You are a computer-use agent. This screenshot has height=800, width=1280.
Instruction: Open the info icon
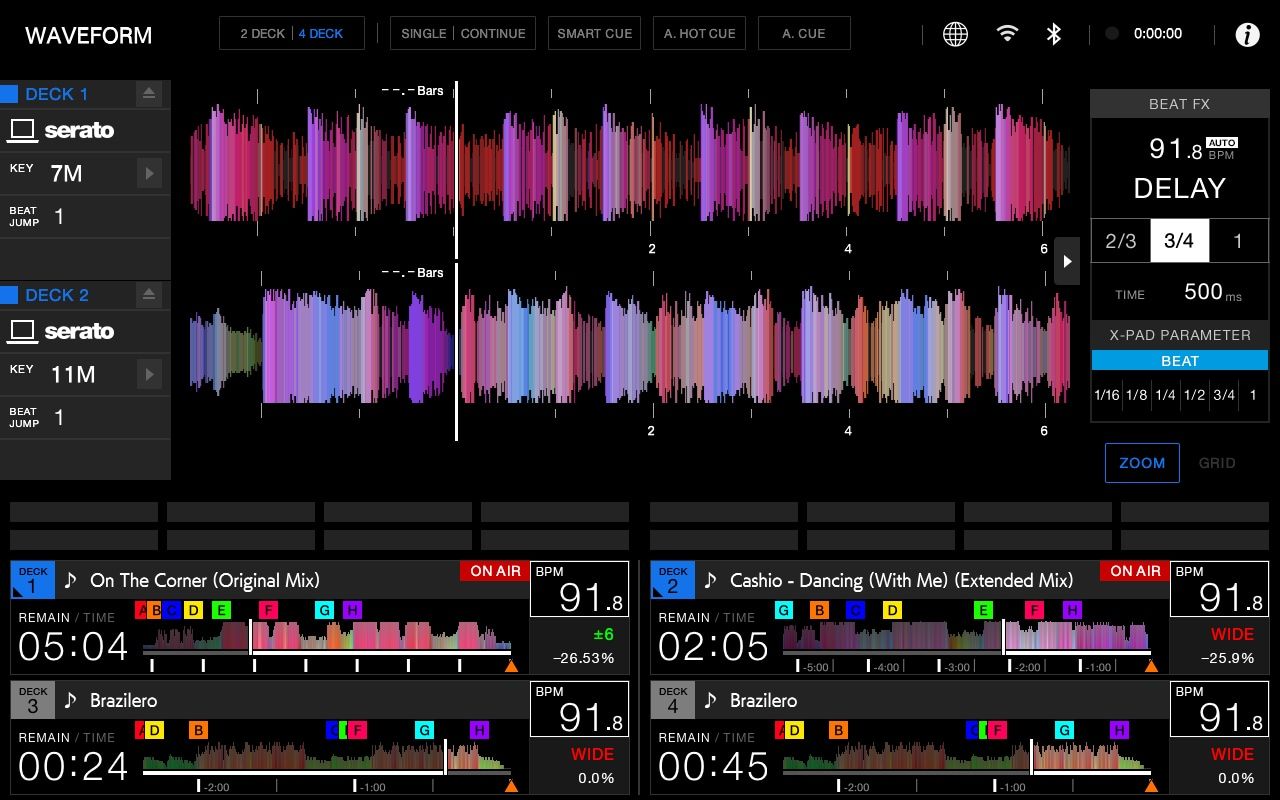click(1247, 34)
